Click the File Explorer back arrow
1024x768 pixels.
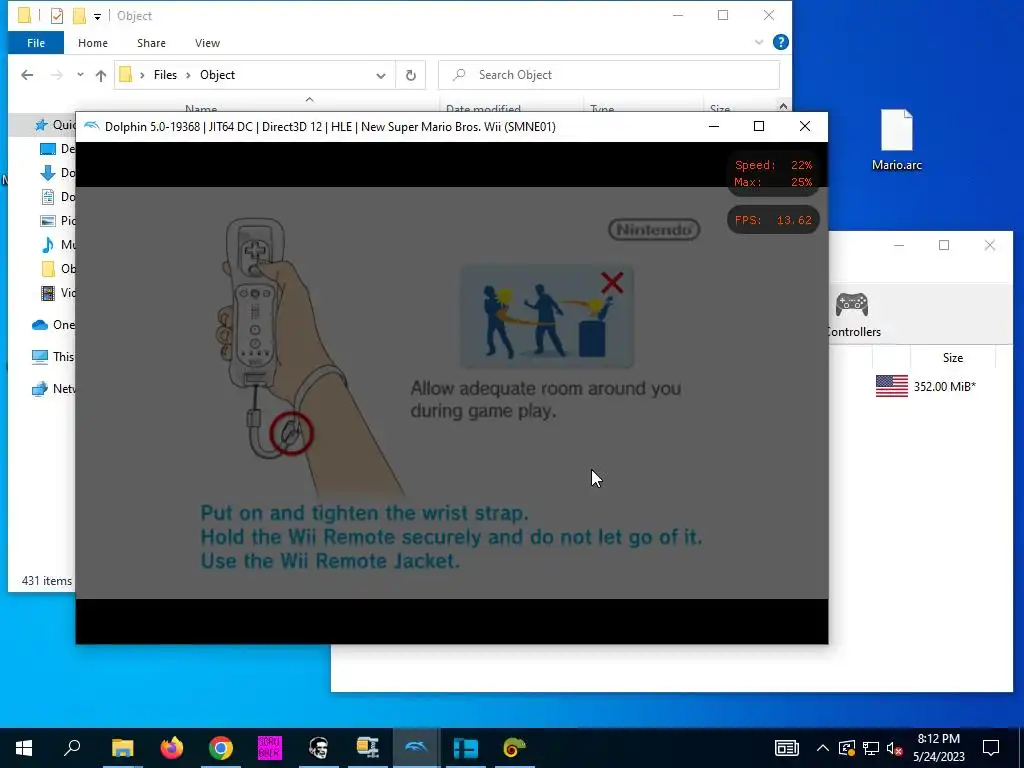27,75
